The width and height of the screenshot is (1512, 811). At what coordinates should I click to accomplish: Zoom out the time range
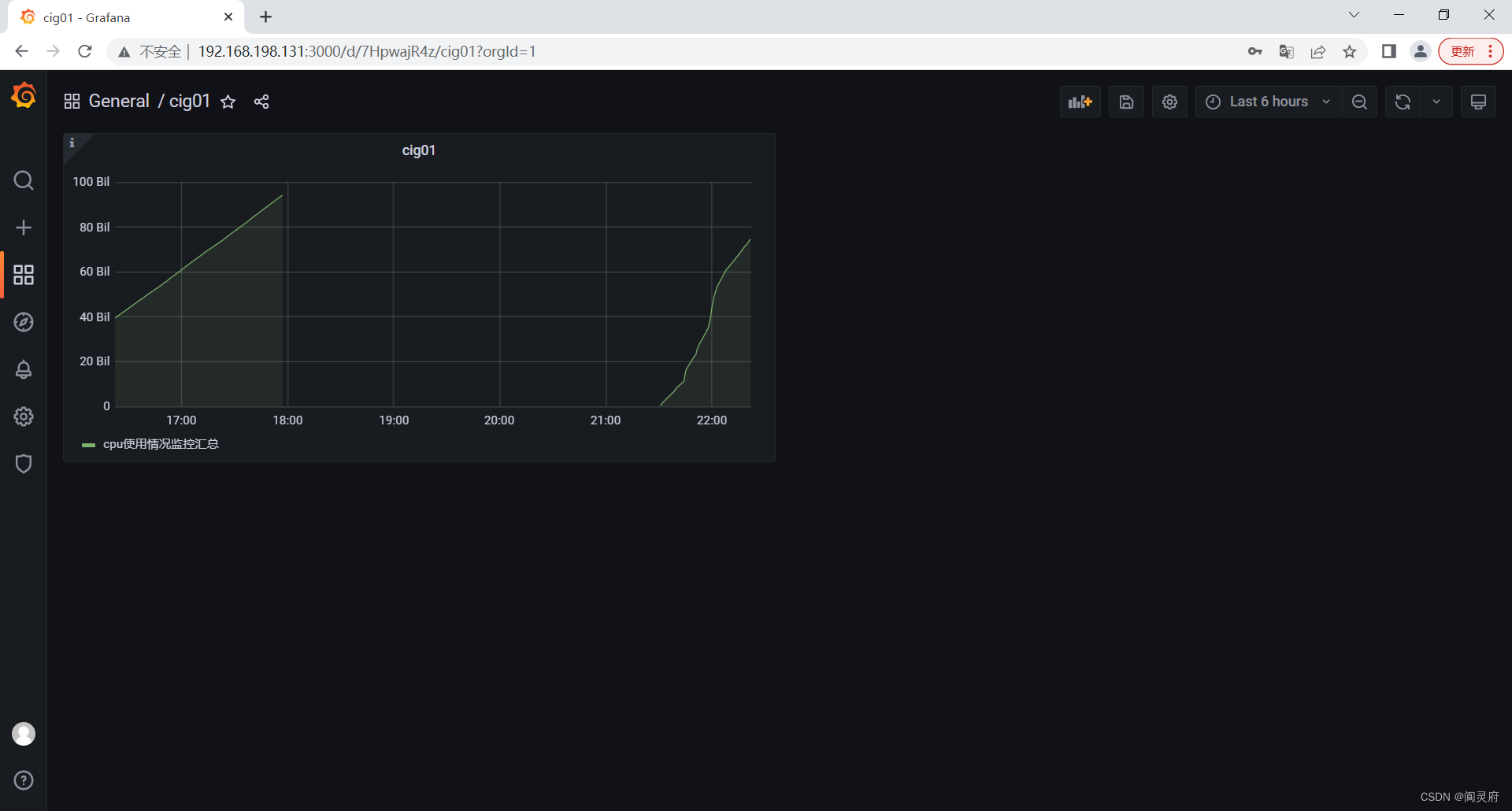point(1359,102)
